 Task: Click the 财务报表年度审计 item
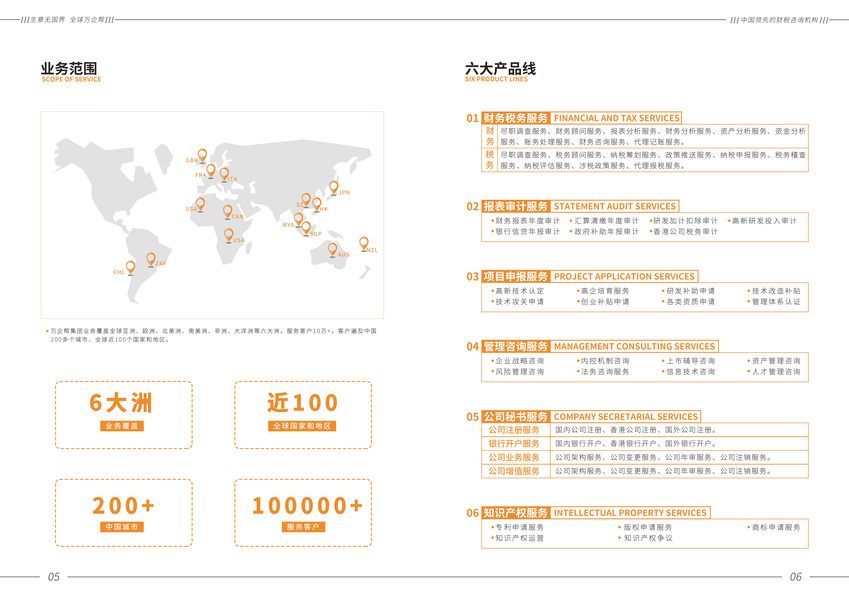(526, 221)
